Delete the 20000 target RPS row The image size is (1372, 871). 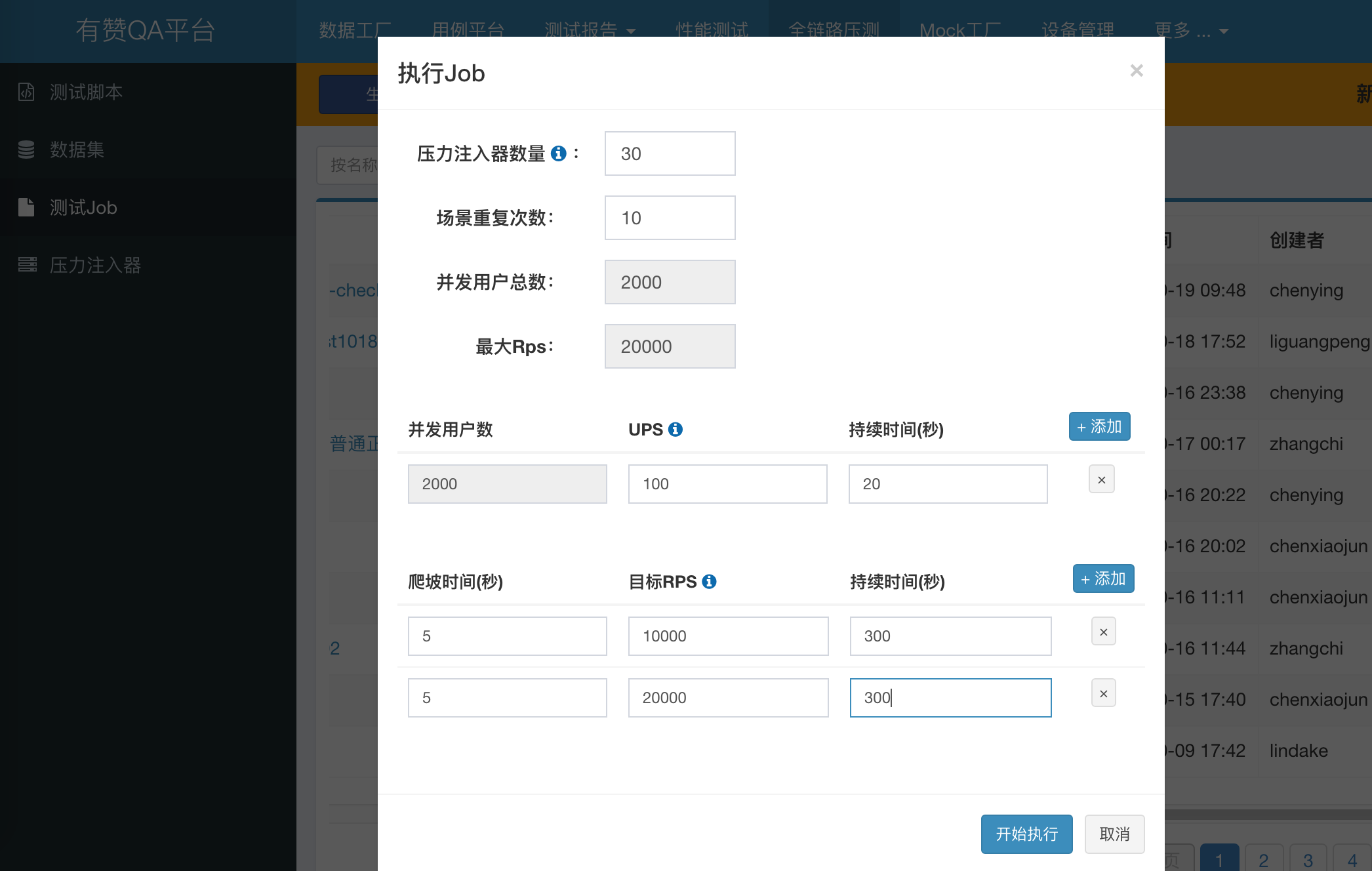1104,694
